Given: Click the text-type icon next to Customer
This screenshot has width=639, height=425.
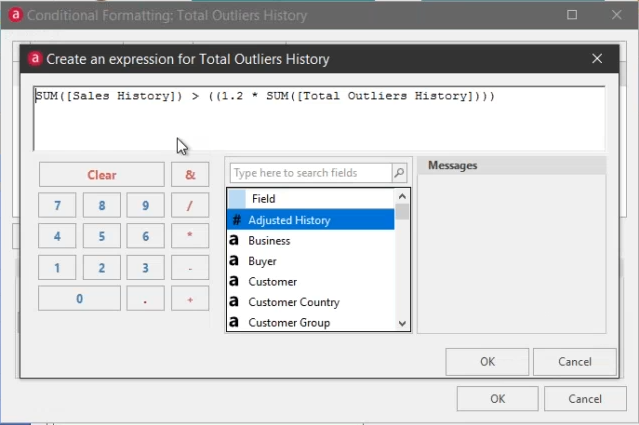Looking at the screenshot, I should (x=234, y=281).
